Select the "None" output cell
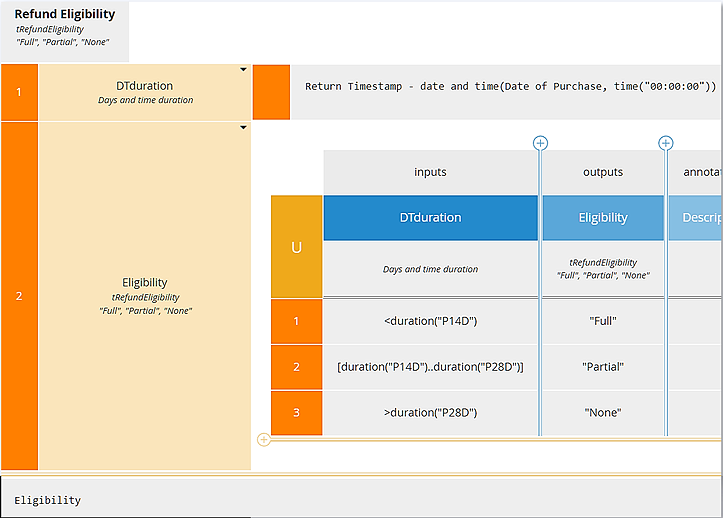This screenshot has height=518, width=723. 603,413
